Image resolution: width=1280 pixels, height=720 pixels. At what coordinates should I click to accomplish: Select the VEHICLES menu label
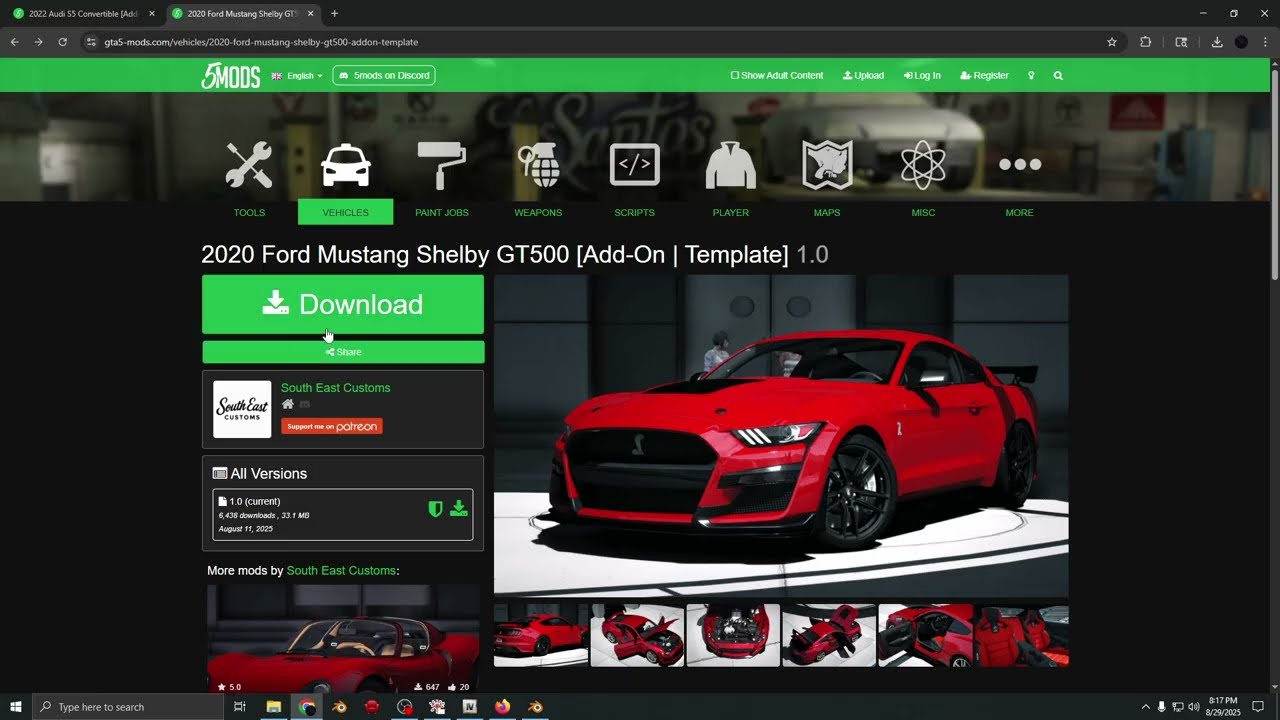click(x=346, y=212)
